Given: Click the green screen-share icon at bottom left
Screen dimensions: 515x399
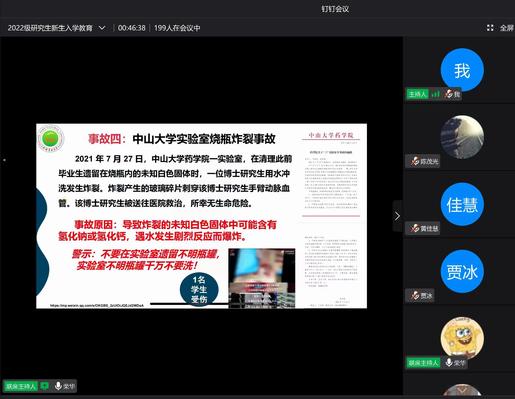Looking at the screenshot, I should 44,386.
